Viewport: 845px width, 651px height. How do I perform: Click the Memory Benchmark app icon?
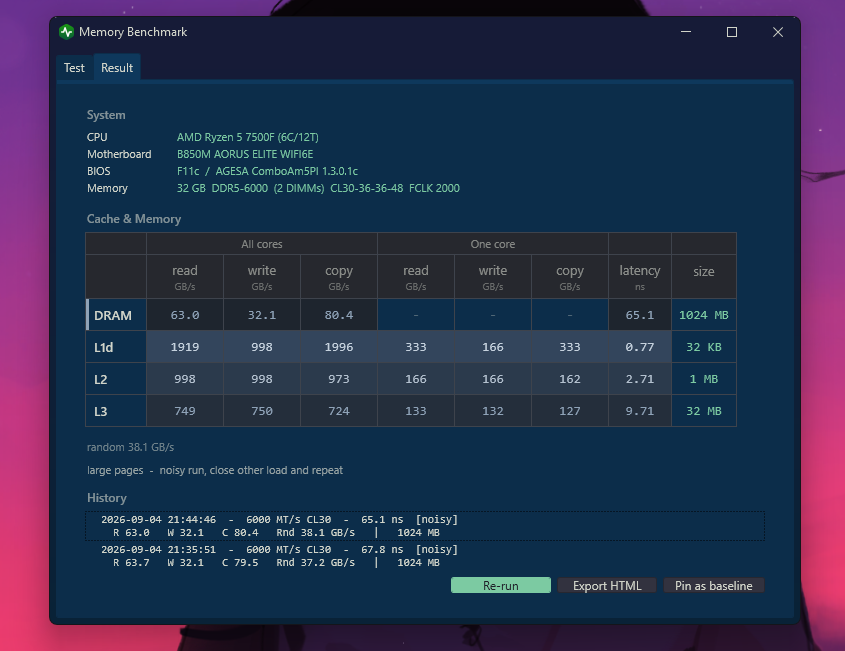pos(66,32)
